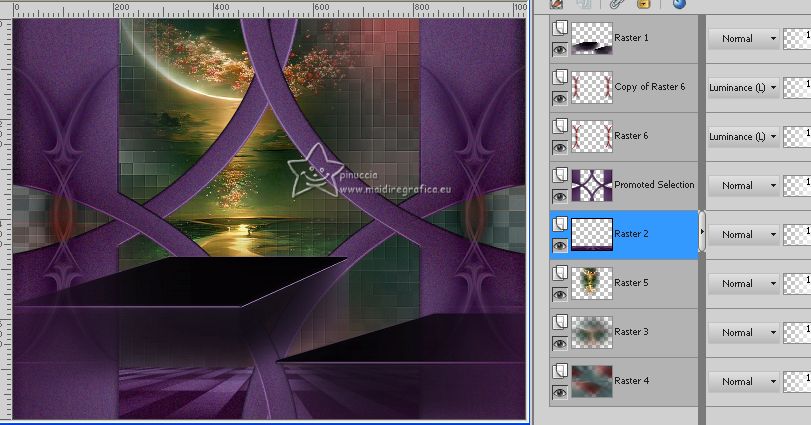Viewport: 811px width, 425px height.
Task: Click the horizontal ruler above the canvas
Action: pyautogui.click(x=269, y=8)
